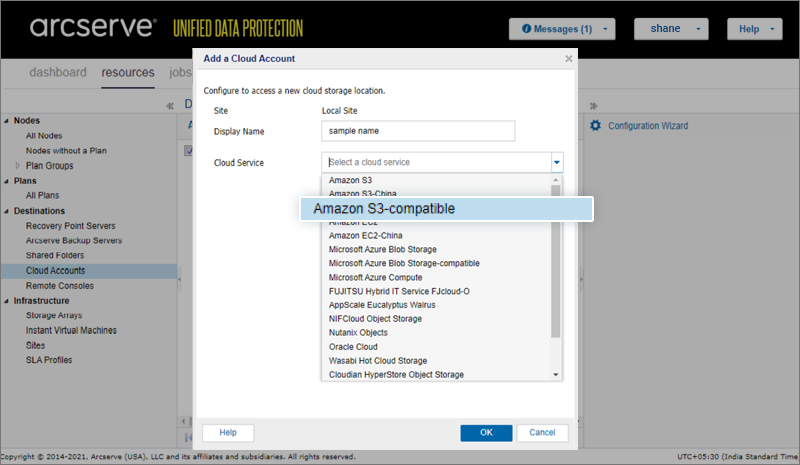Click the dialog Help button
The image size is (800, 465).
click(x=228, y=433)
